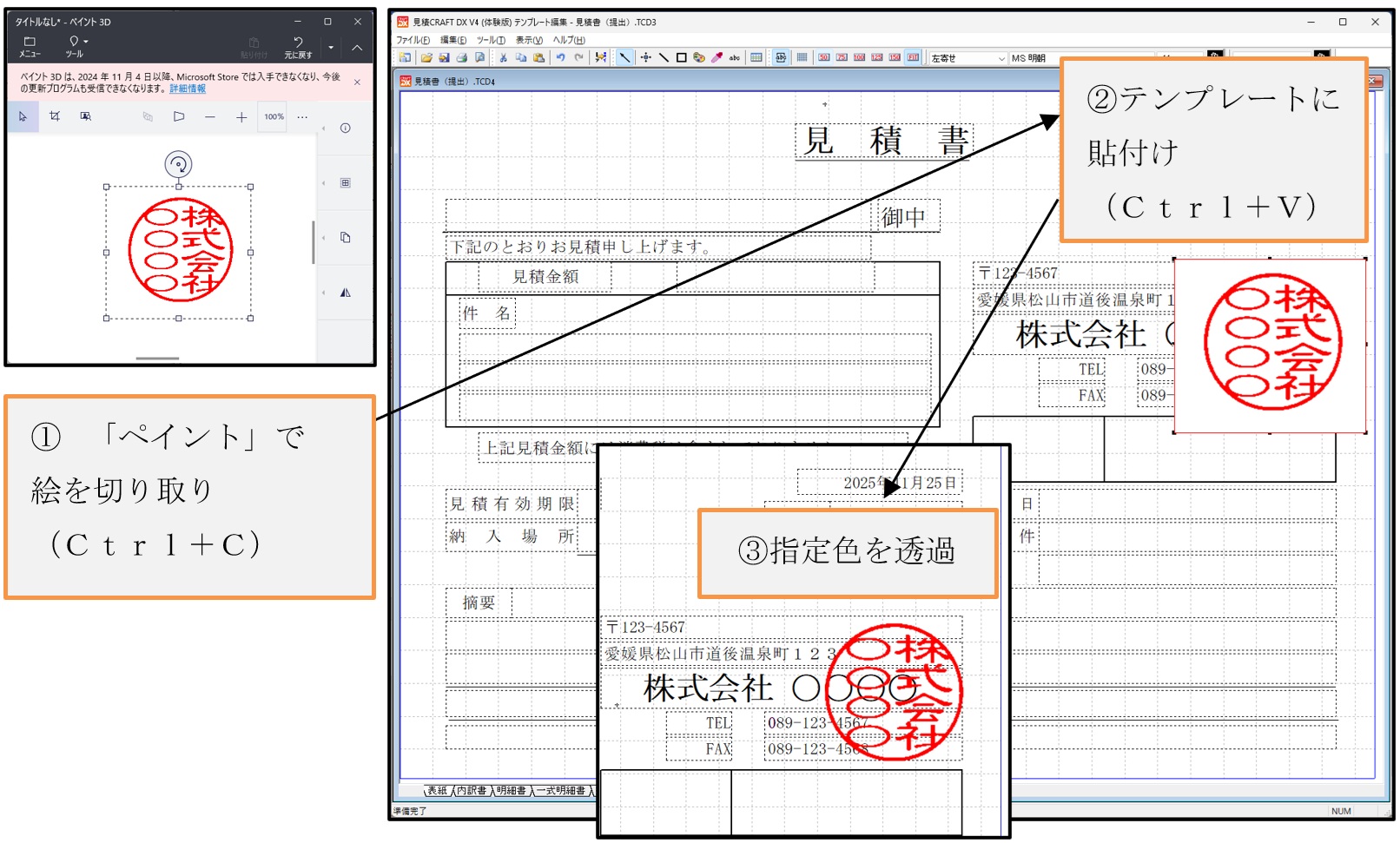
Task: Select the eyedropper color picker tool
Action: click(717, 58)
